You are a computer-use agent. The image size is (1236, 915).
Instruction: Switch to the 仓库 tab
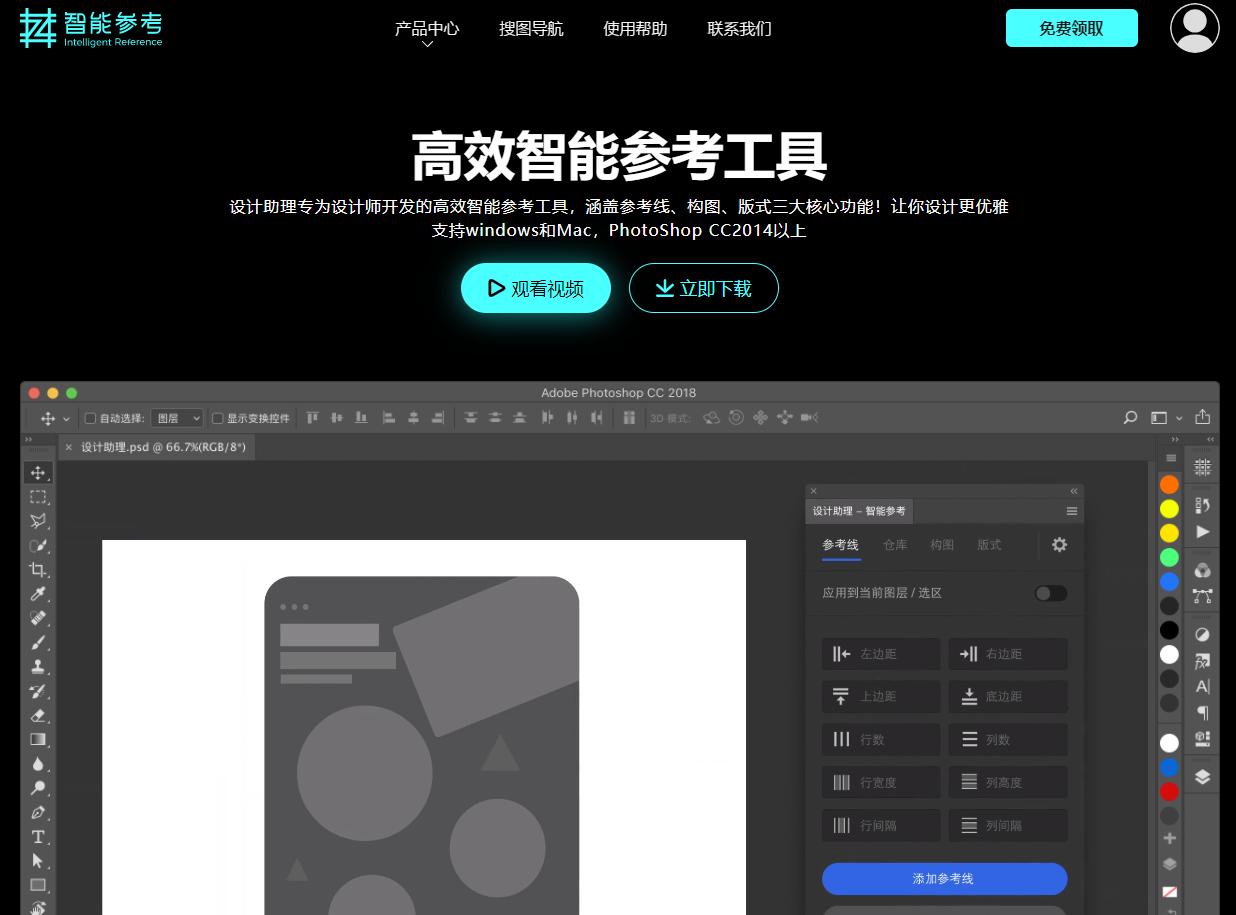point(895,545)
